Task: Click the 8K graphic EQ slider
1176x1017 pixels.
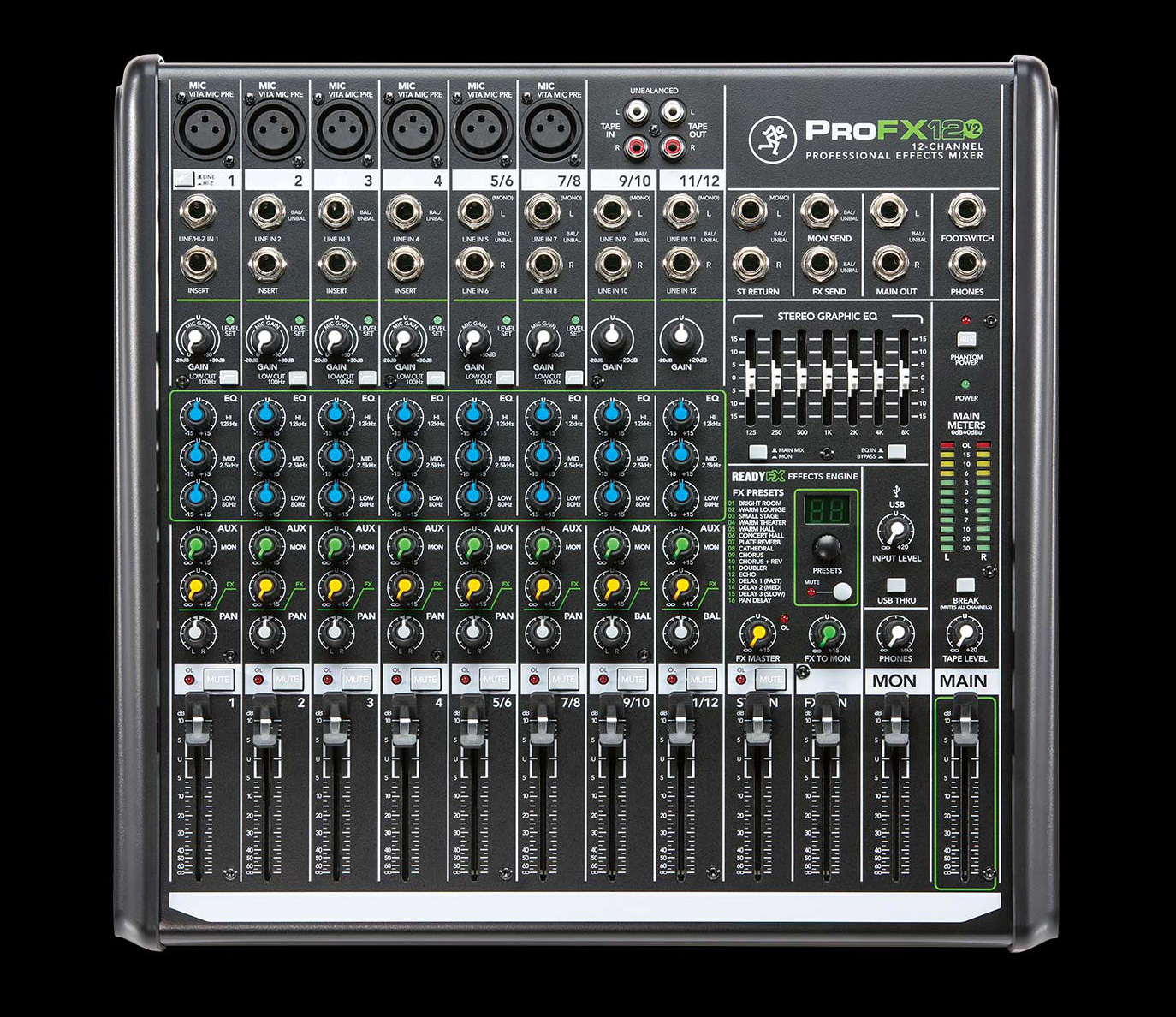Action: coord(904,378)
